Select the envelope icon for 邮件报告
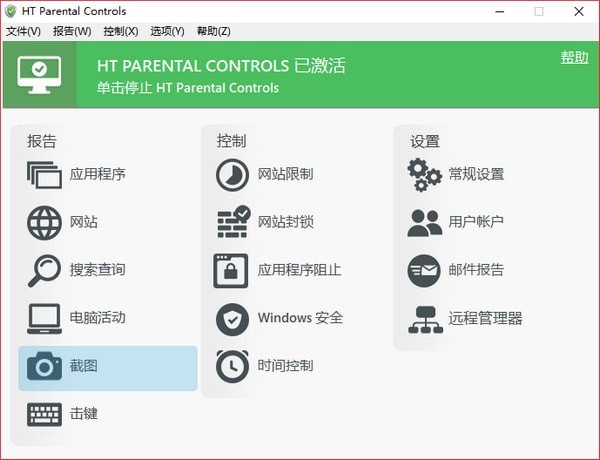The width and height of the screenshot is (600, 460). [x=424, y=271]
